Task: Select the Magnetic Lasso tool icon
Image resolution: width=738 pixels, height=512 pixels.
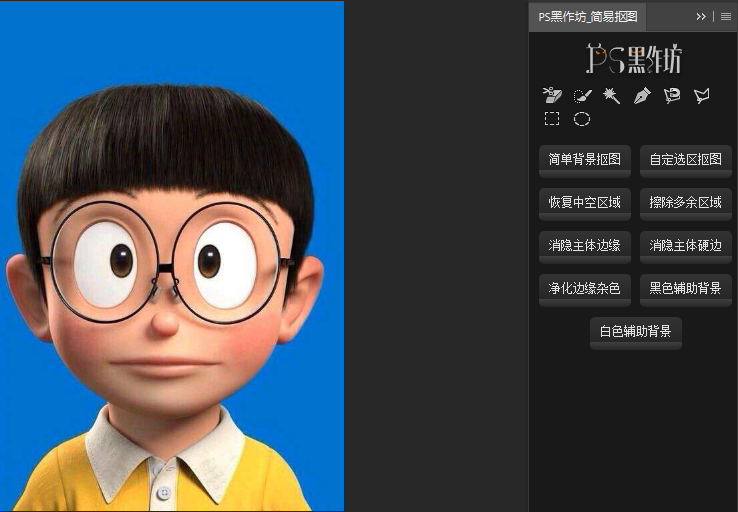Action: coord(672,95)
